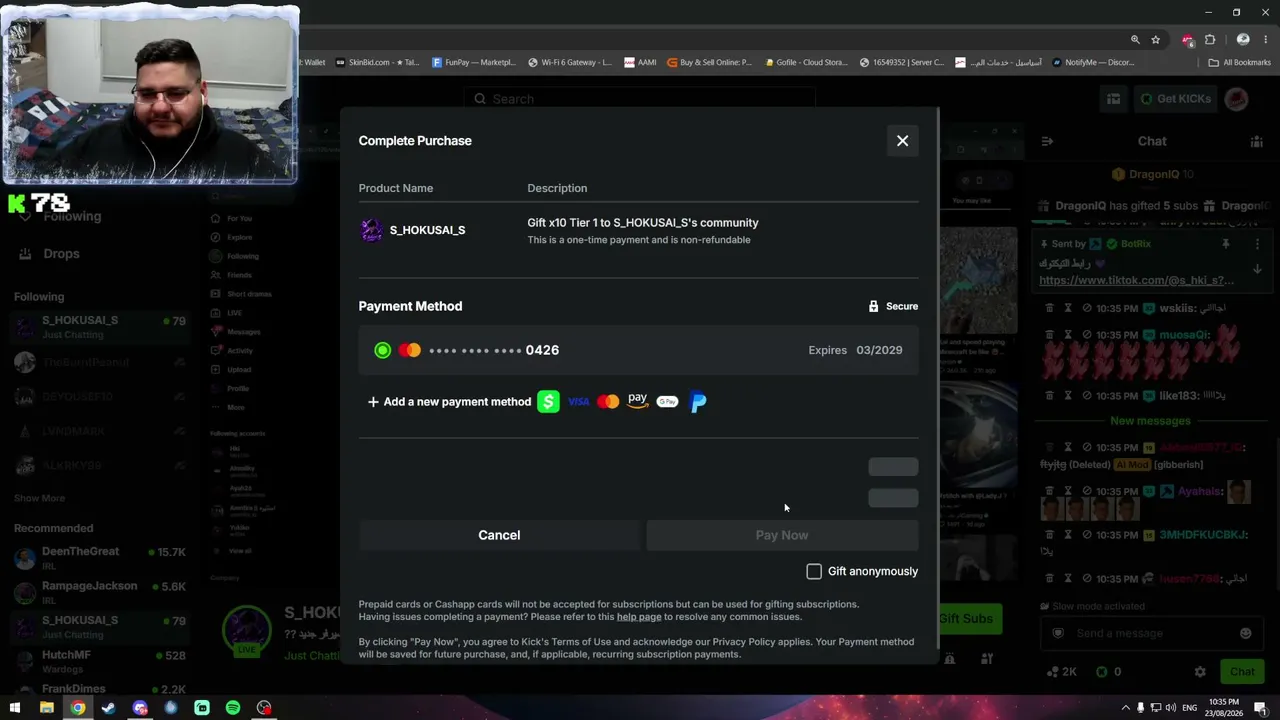Cancel the purchase
Screen dimensions: 1280x720
point(499,535)
